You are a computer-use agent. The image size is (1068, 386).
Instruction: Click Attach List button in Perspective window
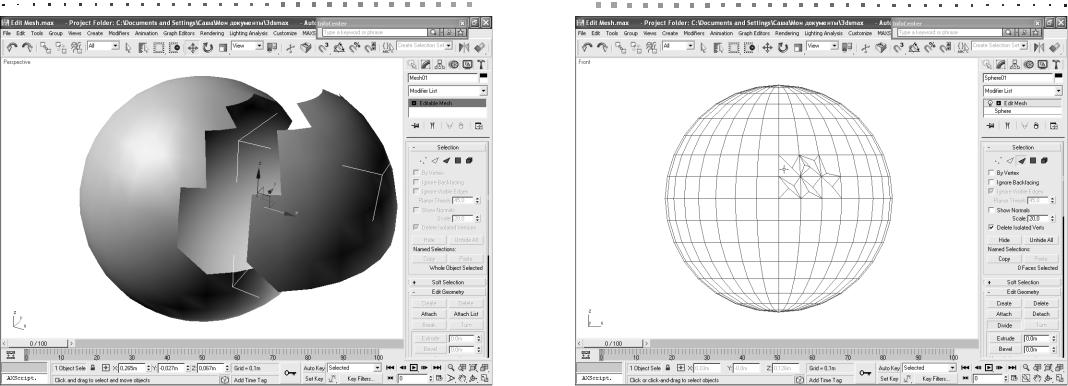click(x=466, y=314)
